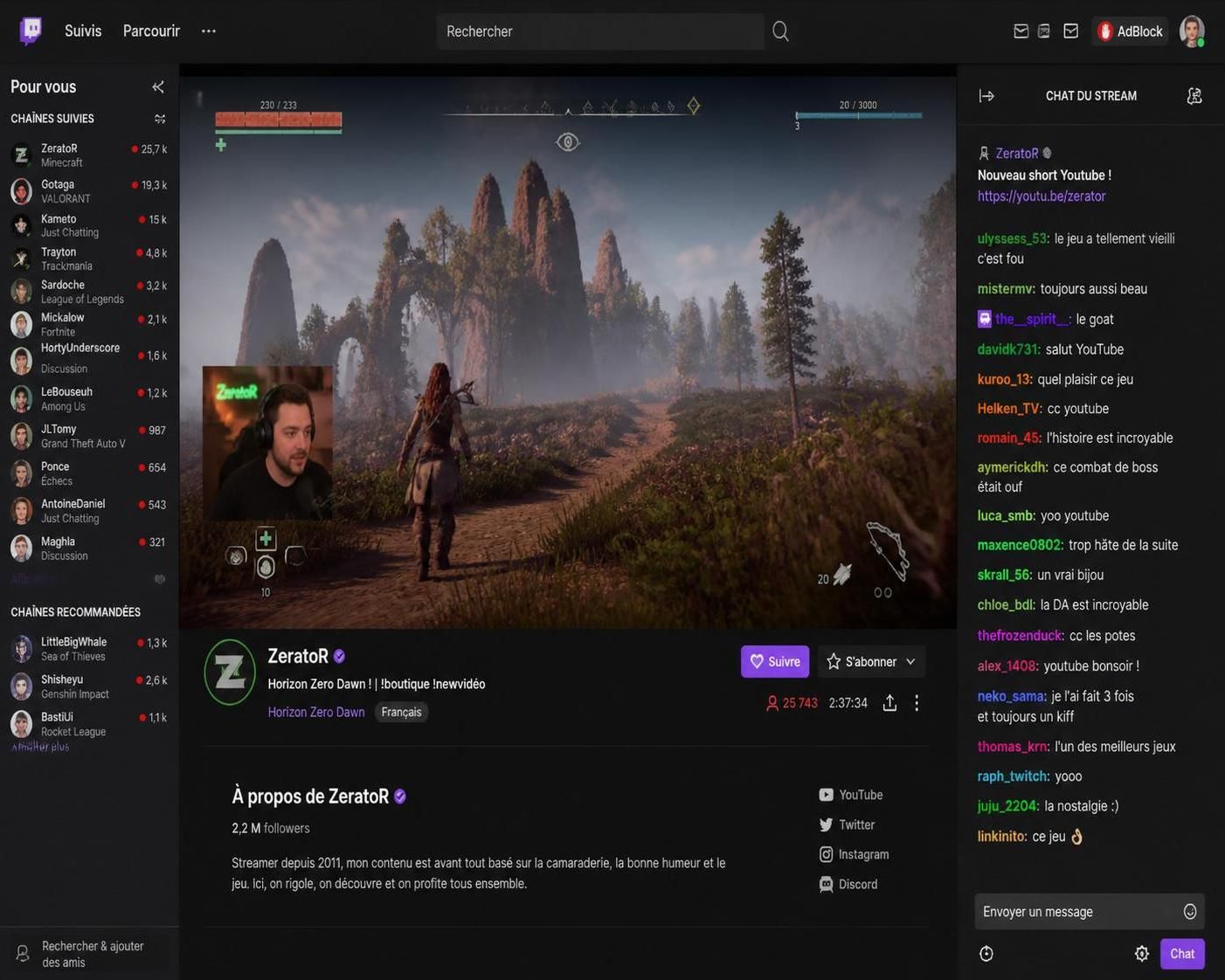The width and height of the screenshot is (1225, 980).
Task: Open the Twitch home logo
Action: coord(31,31)
